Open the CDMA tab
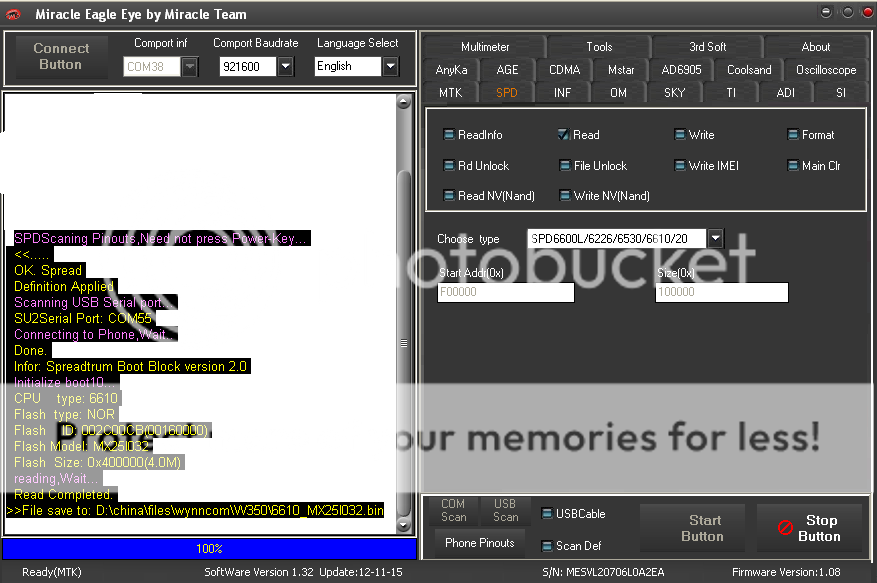This screenshot has height=583, width=877. point(564,70)
